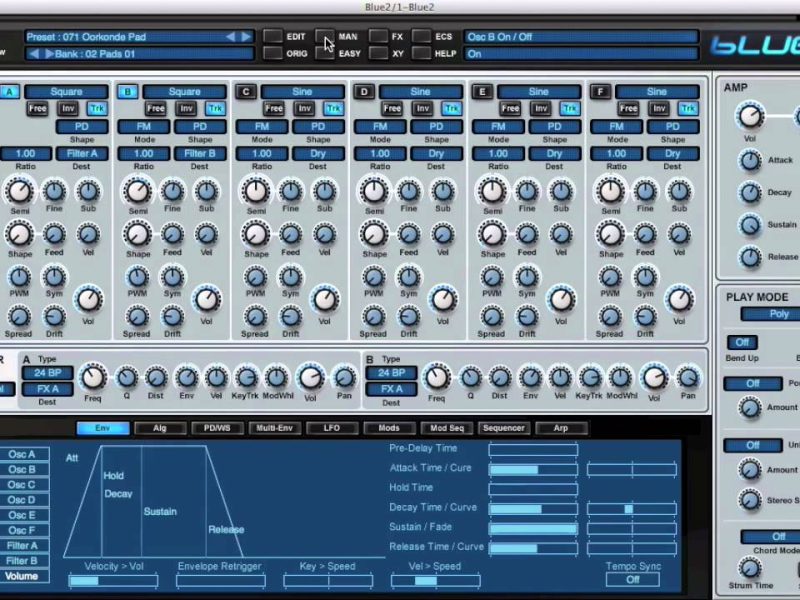Click the Filter B Q knob
This screenshot has height=600, width=800.
pyautogui.click(x=470, y=378)
